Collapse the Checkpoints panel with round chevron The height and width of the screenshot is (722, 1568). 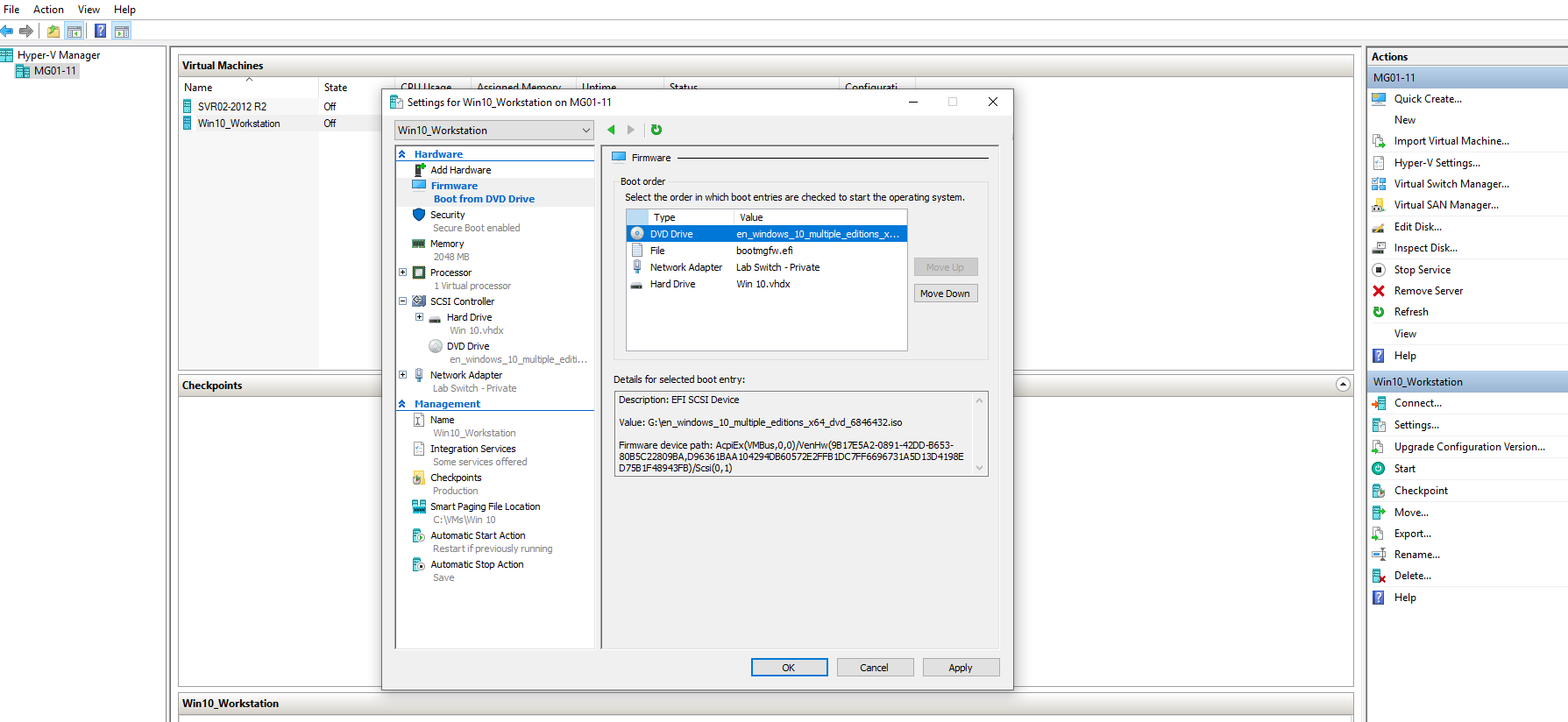1343,385
